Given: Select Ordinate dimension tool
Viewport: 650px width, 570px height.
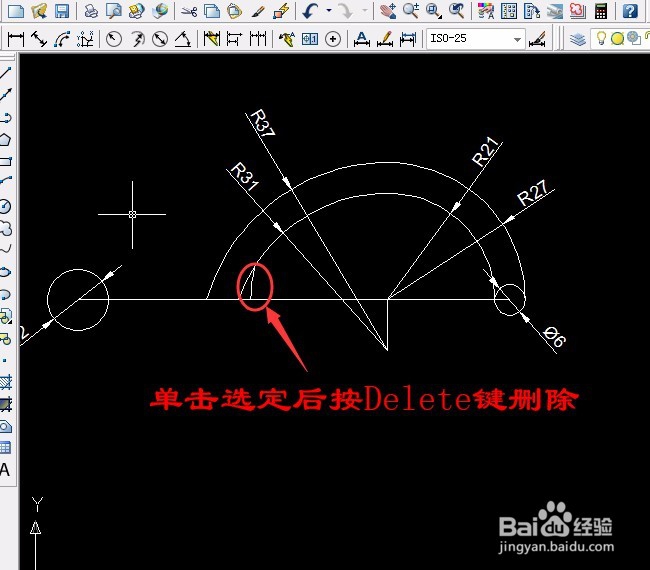Looking at the screenshot, I should point(85,39).
